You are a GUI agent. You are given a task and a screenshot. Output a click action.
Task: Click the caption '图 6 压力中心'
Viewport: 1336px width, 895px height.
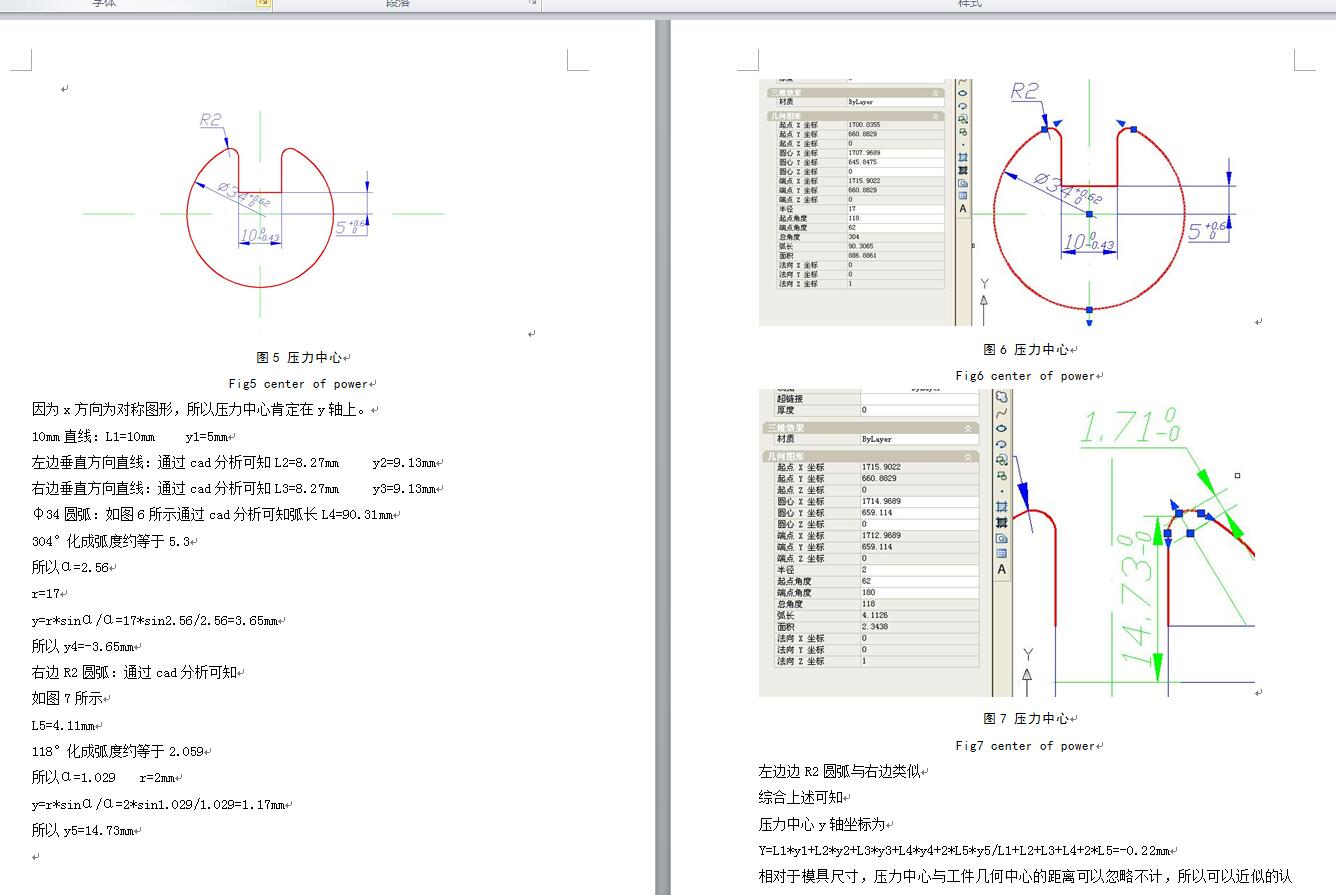[1026, 349]
